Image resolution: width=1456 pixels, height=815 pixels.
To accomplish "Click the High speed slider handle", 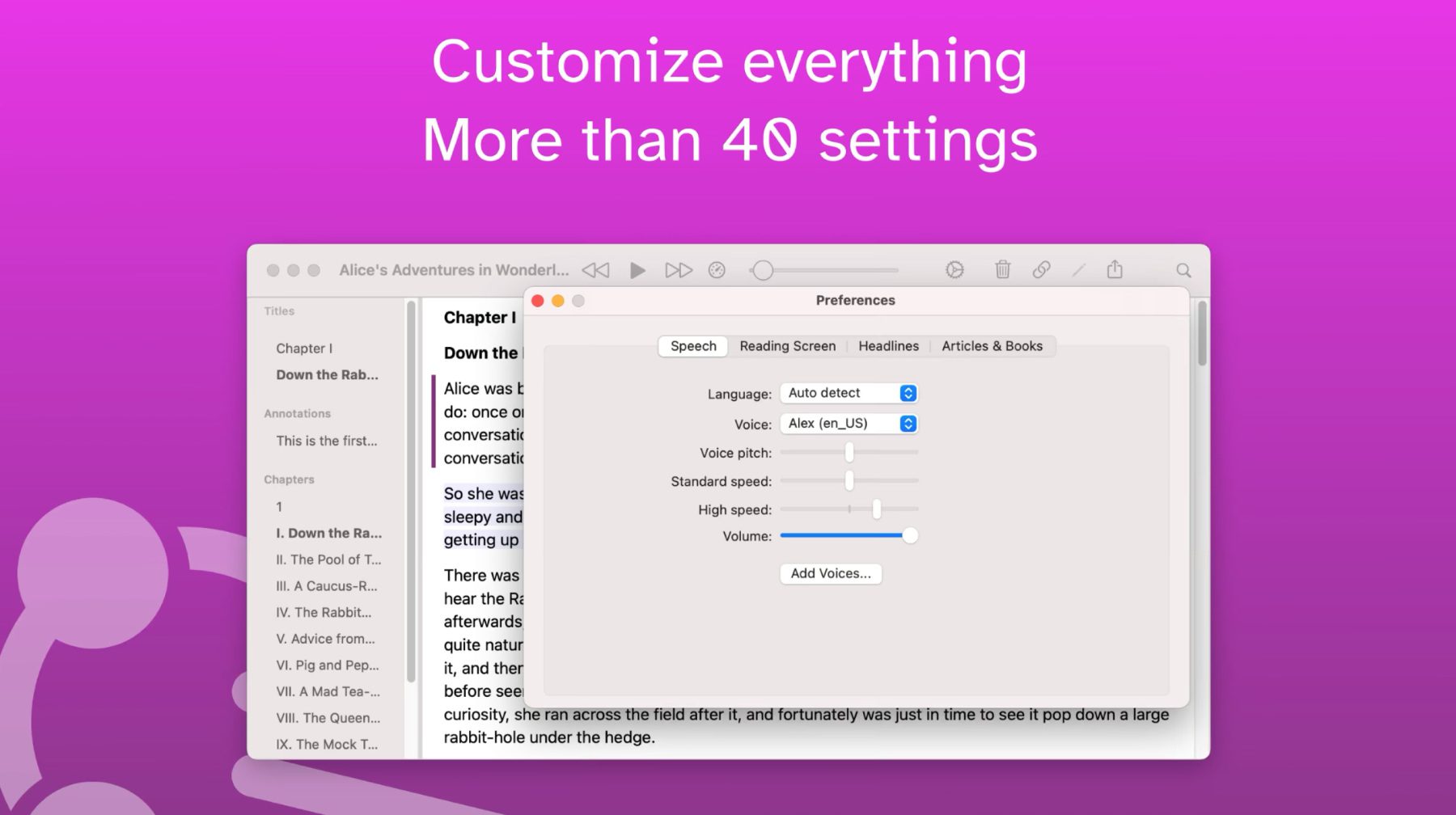I will pos(876,509).
